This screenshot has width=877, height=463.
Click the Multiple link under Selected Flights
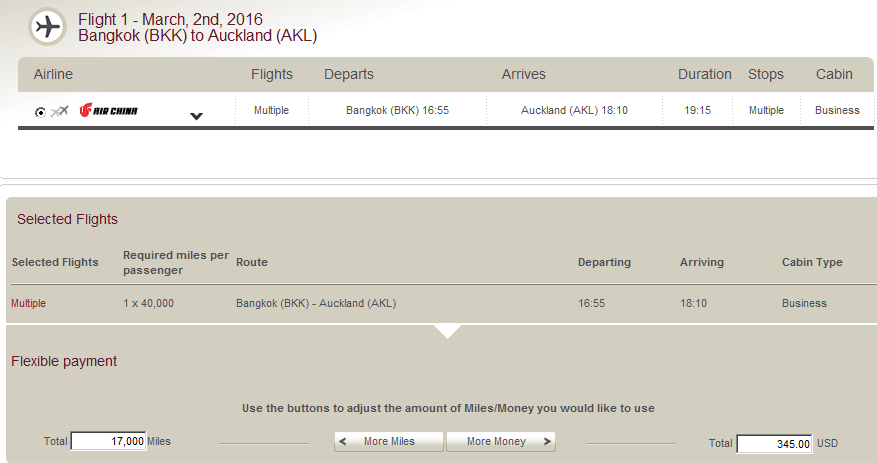[28, 303]
